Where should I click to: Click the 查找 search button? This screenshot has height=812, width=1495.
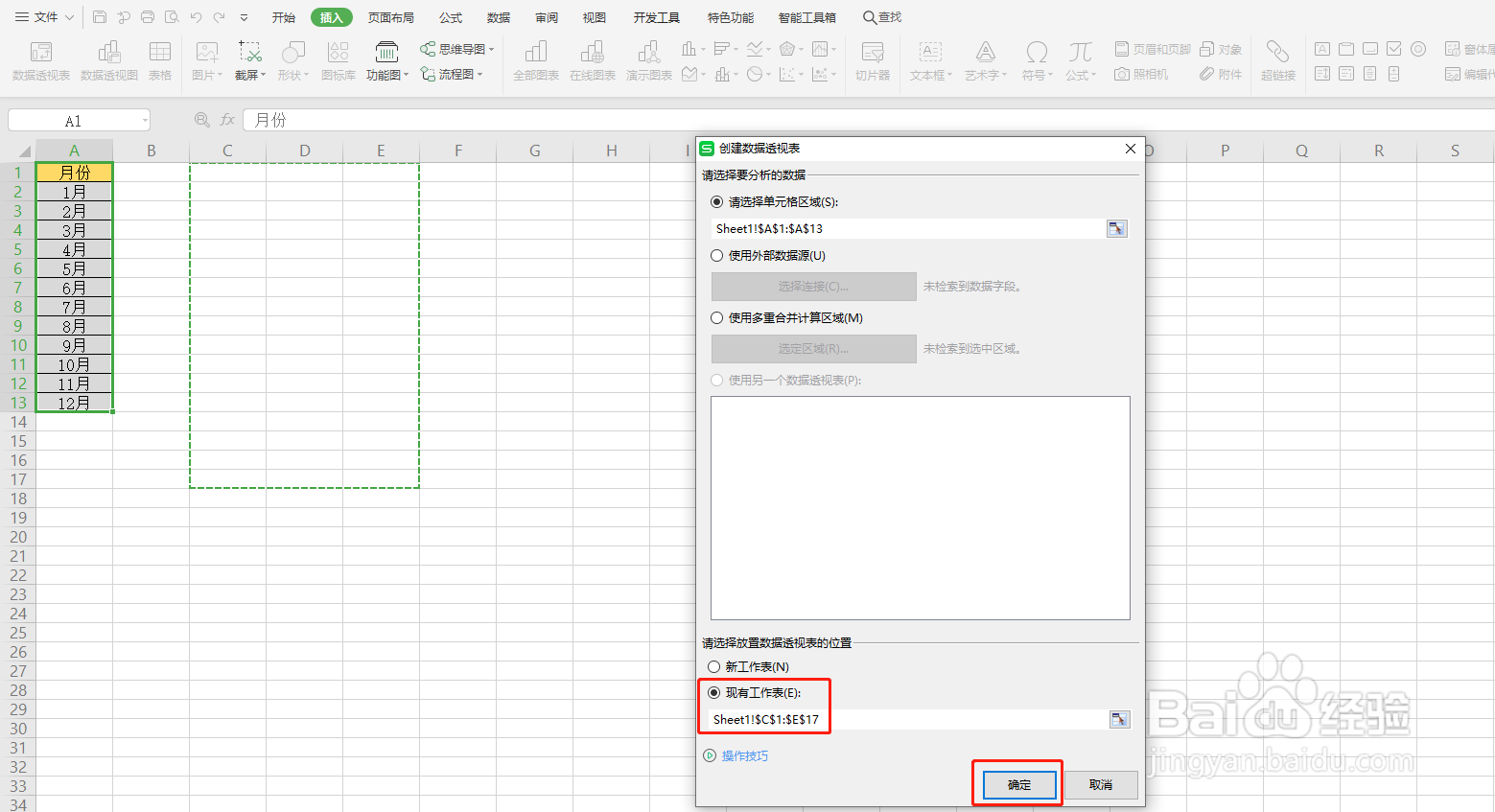click(882, 17)
